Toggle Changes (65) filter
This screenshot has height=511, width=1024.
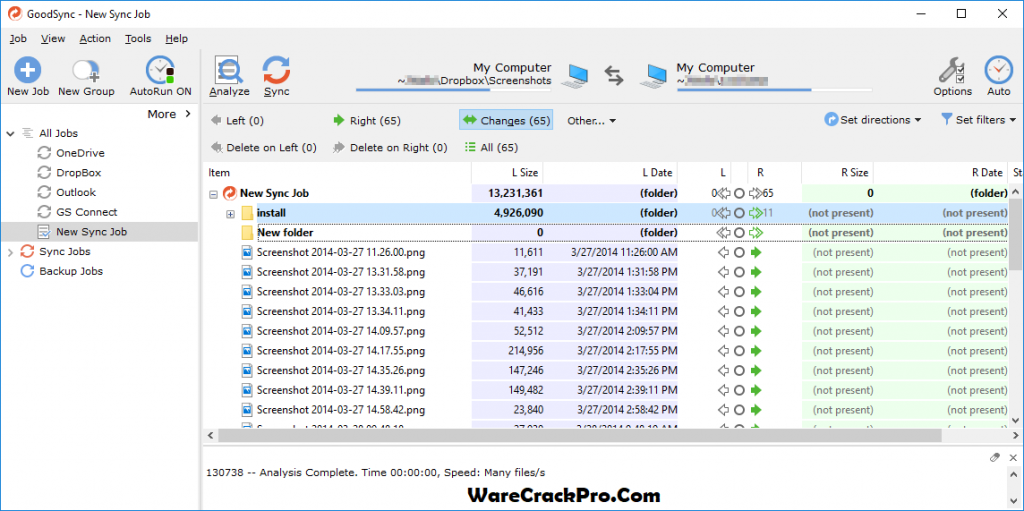(506, 120)
